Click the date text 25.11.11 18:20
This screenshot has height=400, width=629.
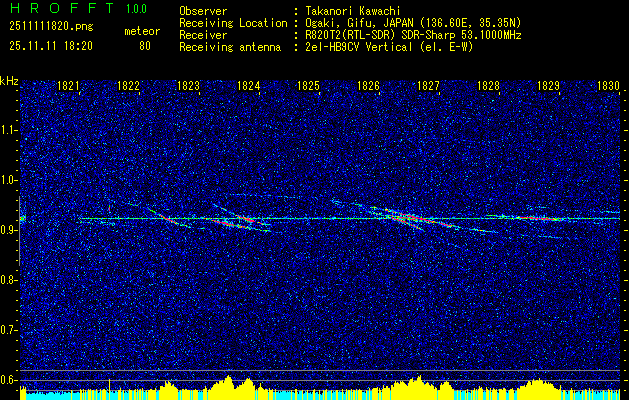pos(51,46)
